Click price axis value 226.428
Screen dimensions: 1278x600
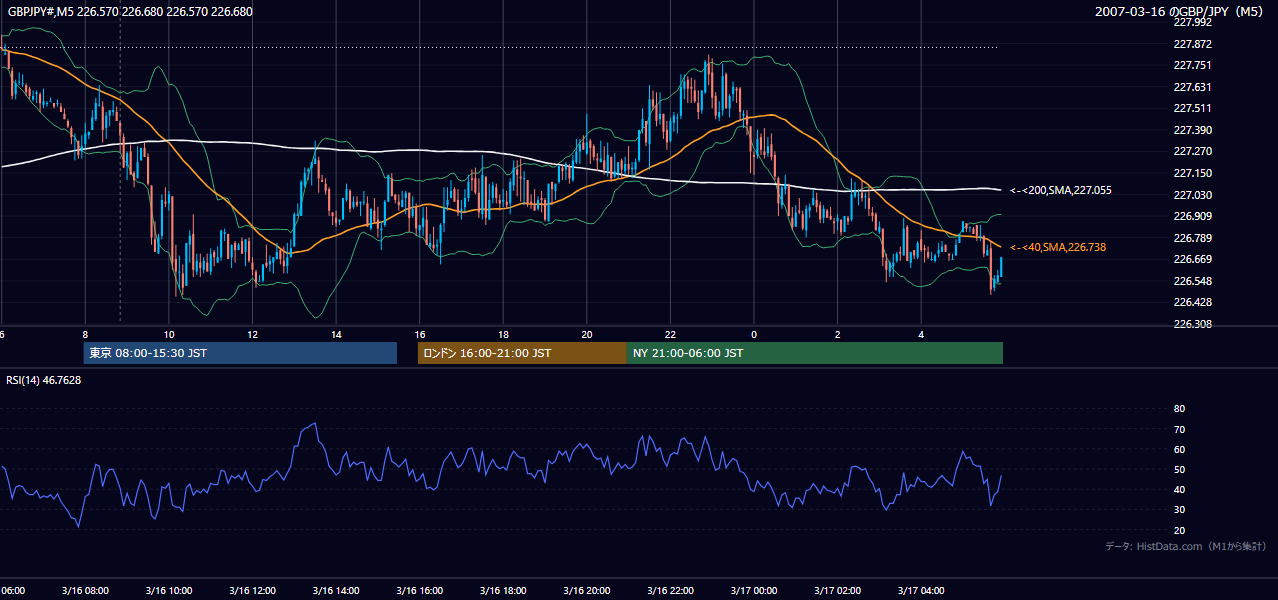1192,302
